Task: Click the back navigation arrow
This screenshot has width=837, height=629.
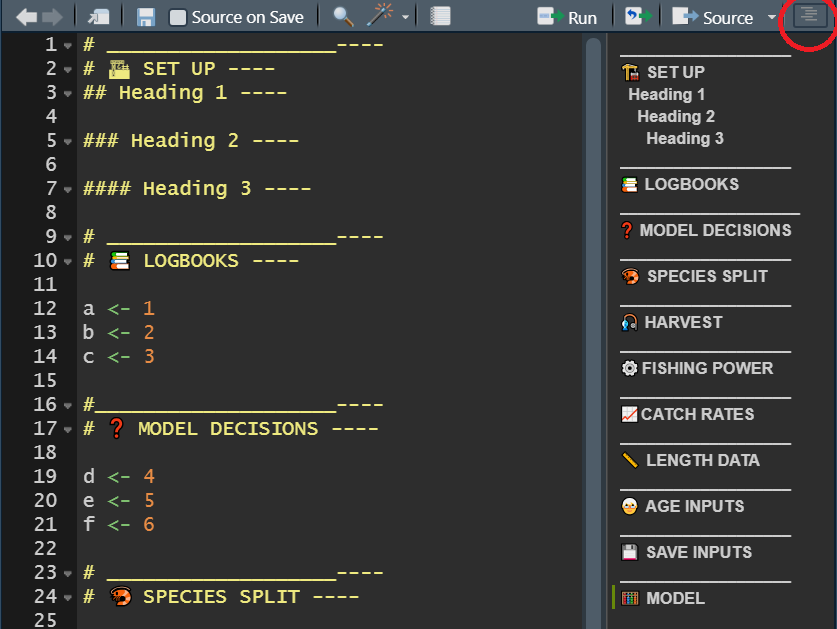Action: pos(26,17)
